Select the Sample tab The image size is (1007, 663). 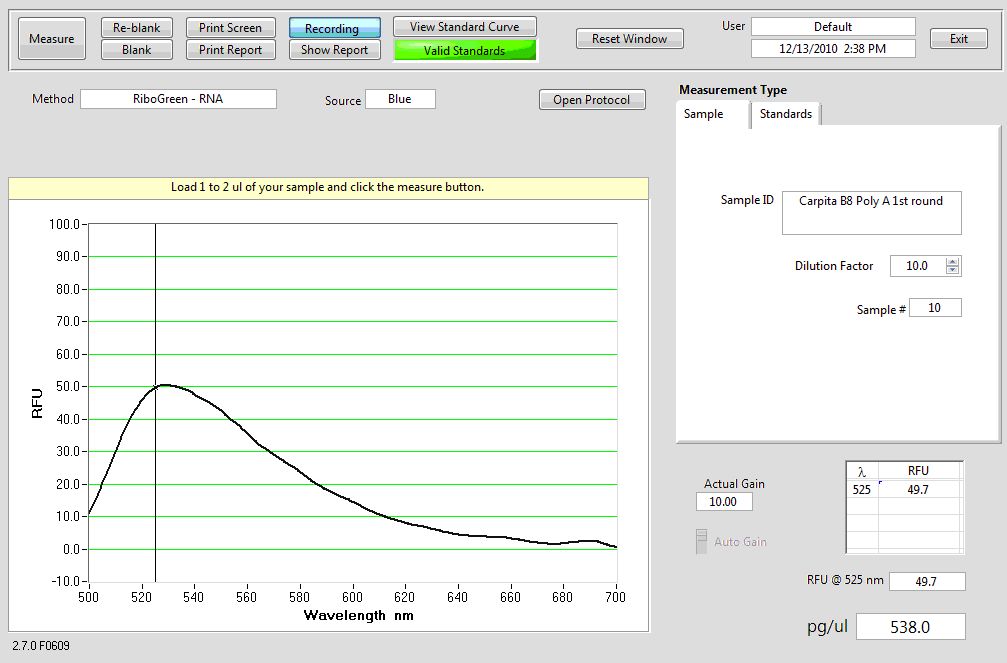[704, 114]
